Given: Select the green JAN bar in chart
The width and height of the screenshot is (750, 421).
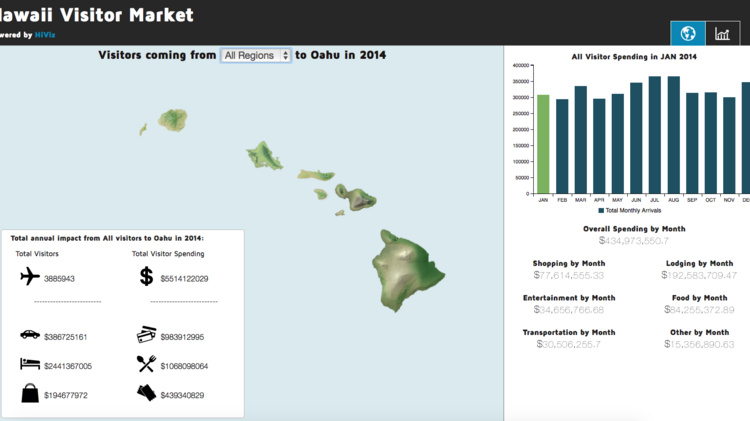Looking at the screenshot, I should coord(543,144).
